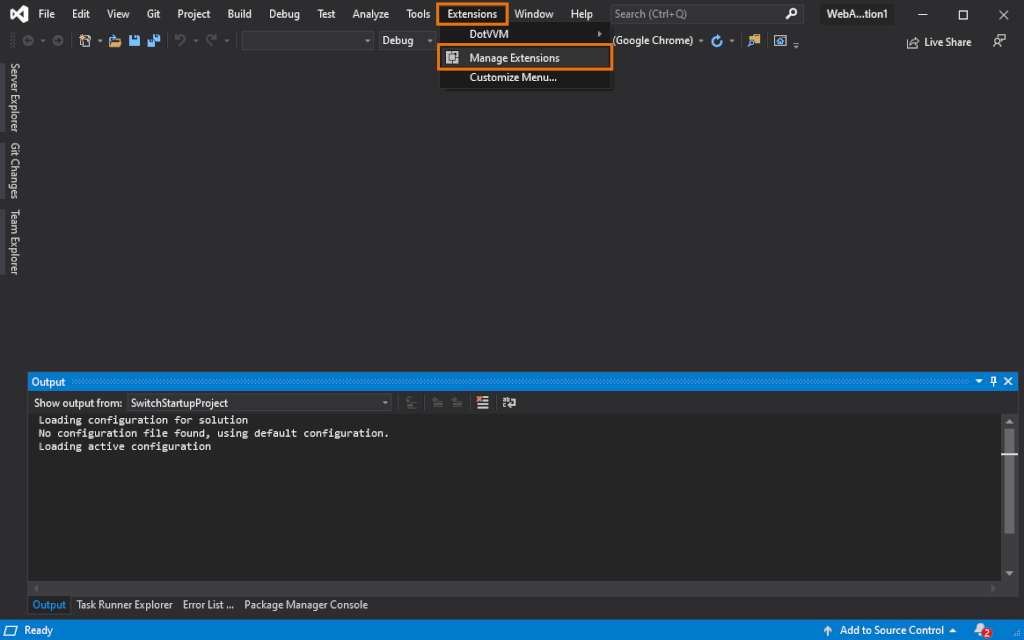This screenshot has height=640, width=1024.
Task: Choose Customize Menu... from Extensions menu
Action: point(513,78)
